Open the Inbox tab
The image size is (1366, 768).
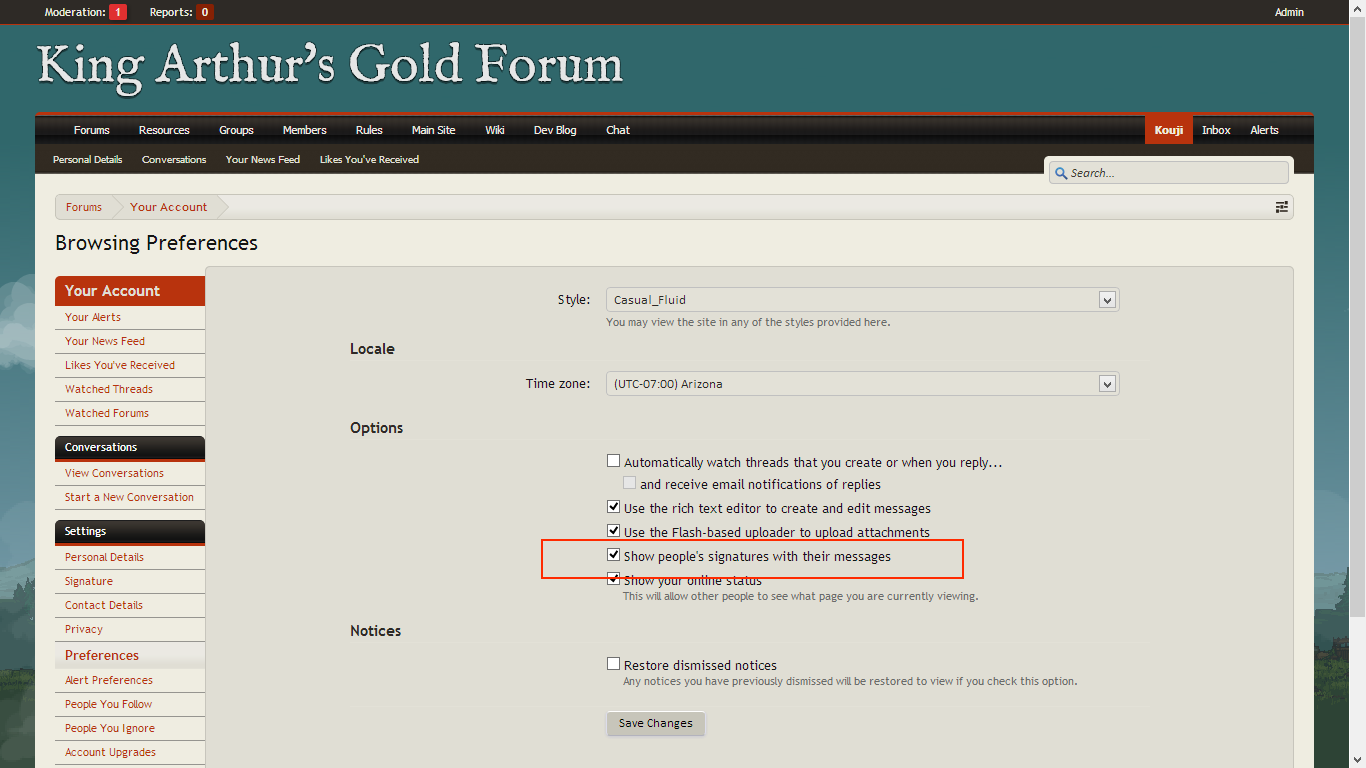[x=1216, y=130]
